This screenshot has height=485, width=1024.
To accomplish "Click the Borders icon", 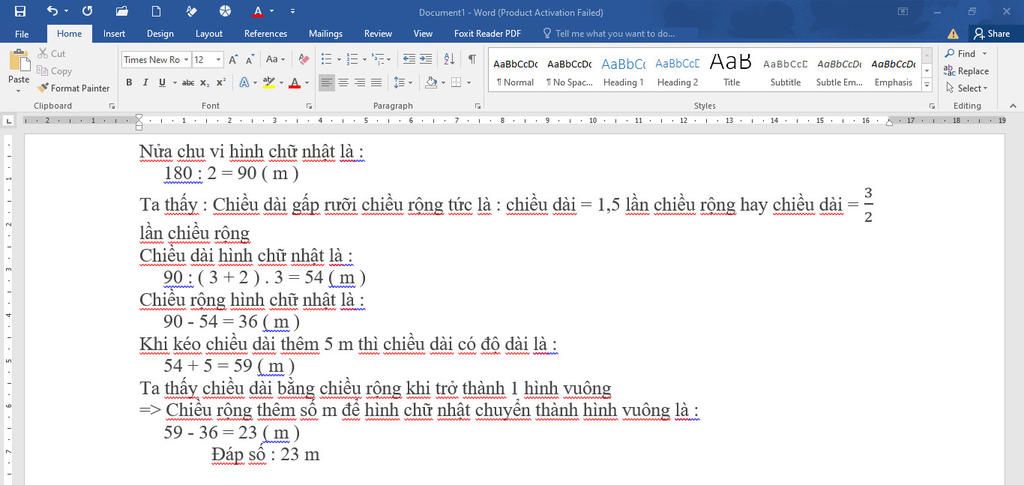I will (x=456, y=82).
